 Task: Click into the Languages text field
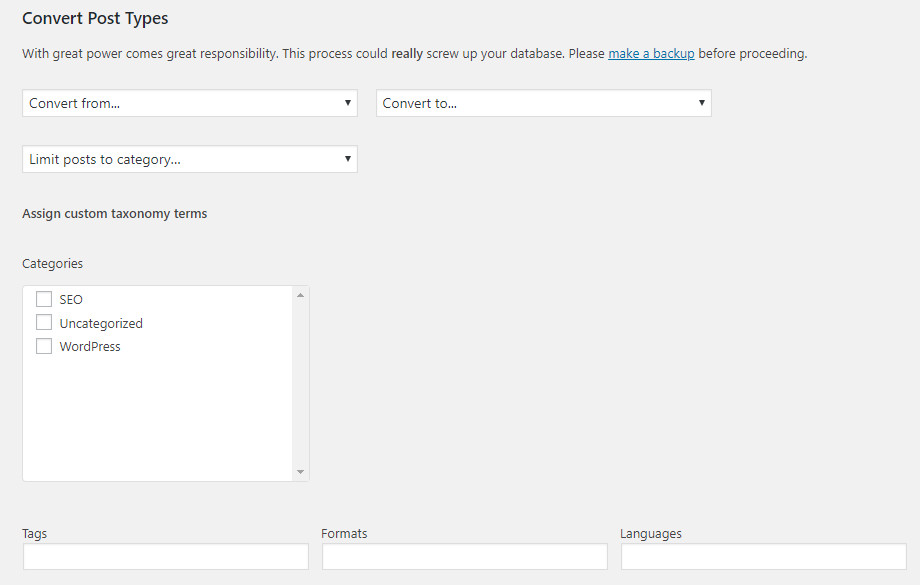tap(764, 556)
